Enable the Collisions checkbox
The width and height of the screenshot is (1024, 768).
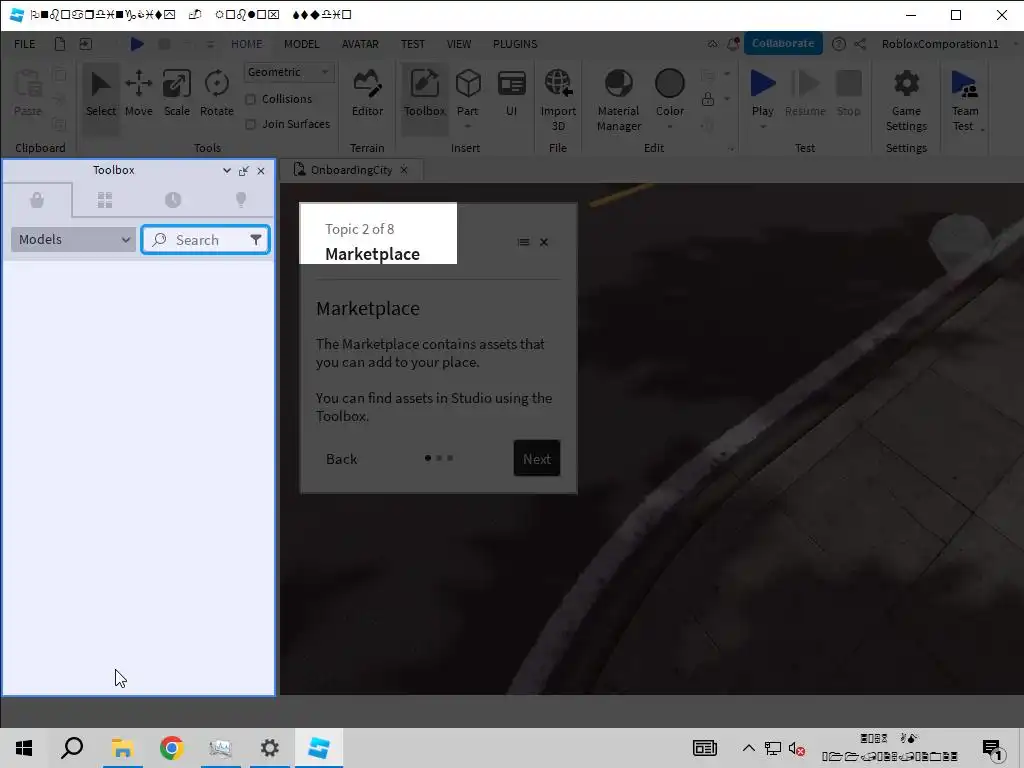tap(250, 99)
